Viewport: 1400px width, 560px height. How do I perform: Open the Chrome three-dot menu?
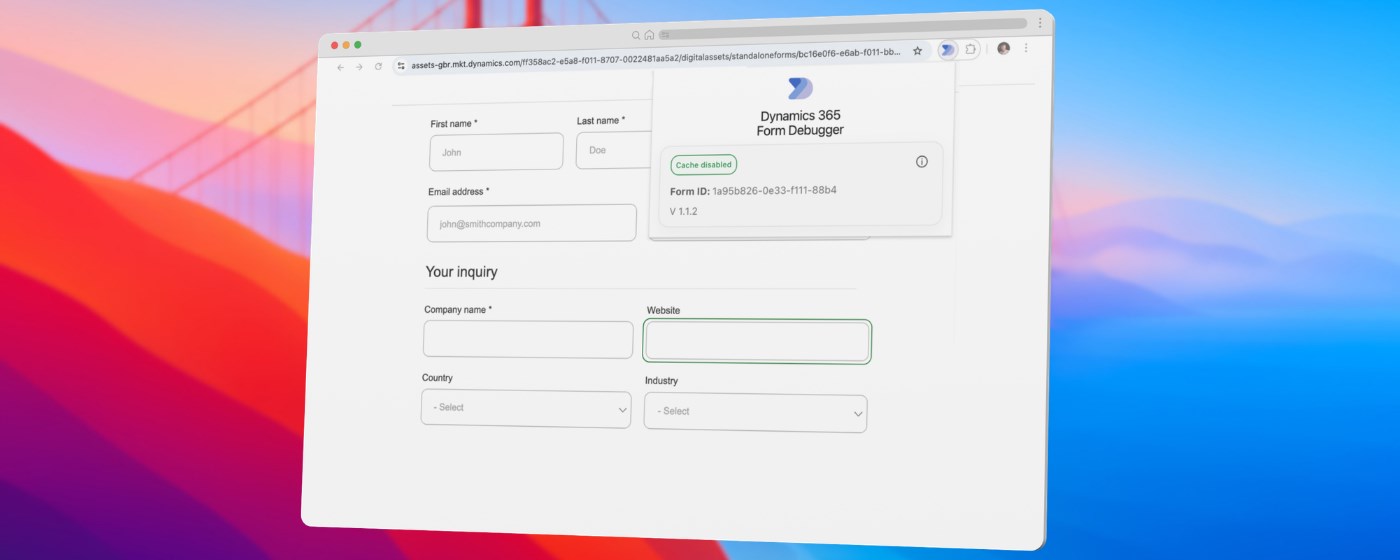pyautogui.click(x=1026, y=48)
